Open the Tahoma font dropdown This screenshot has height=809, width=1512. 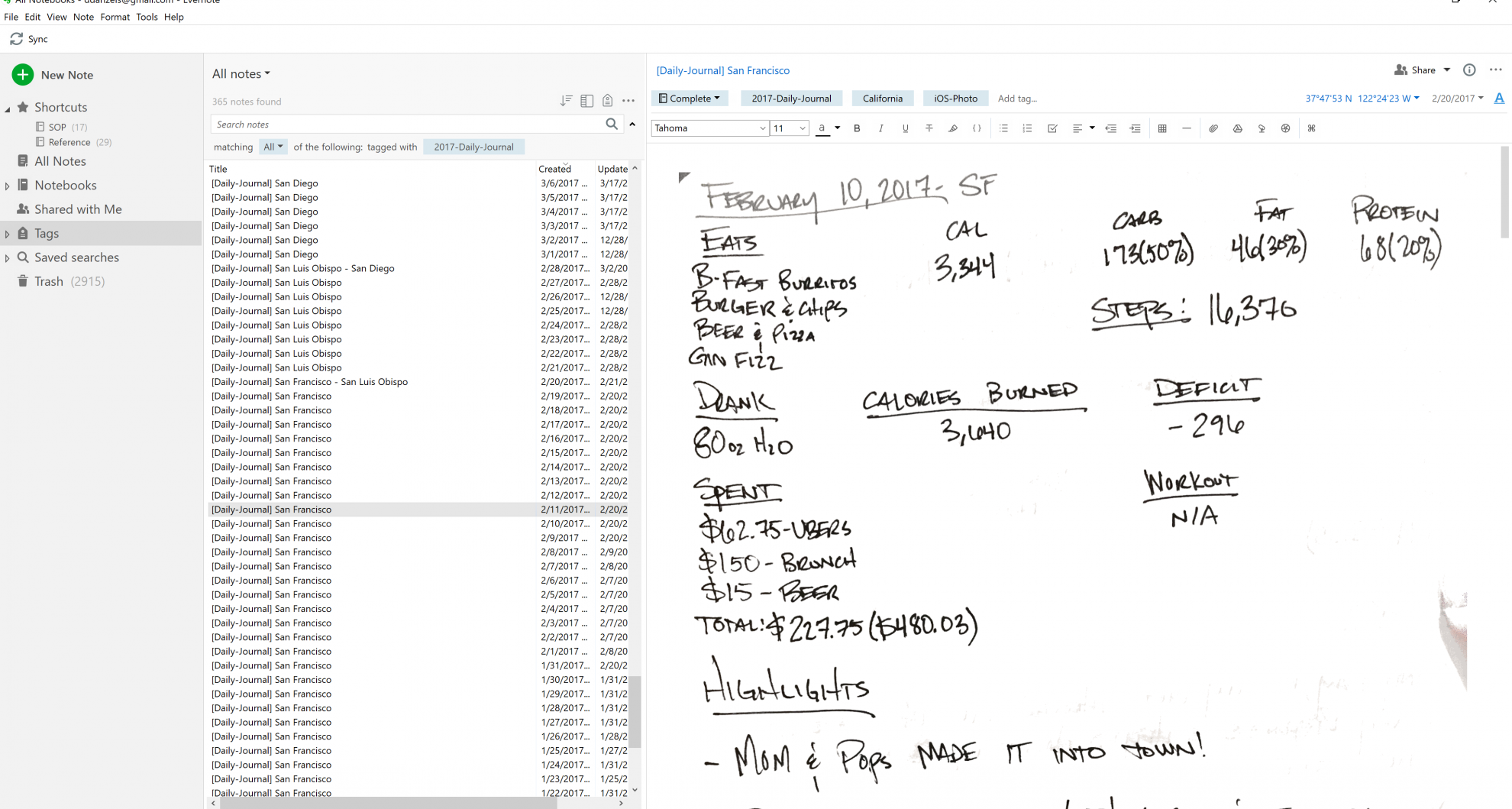[x=709, y=128]
